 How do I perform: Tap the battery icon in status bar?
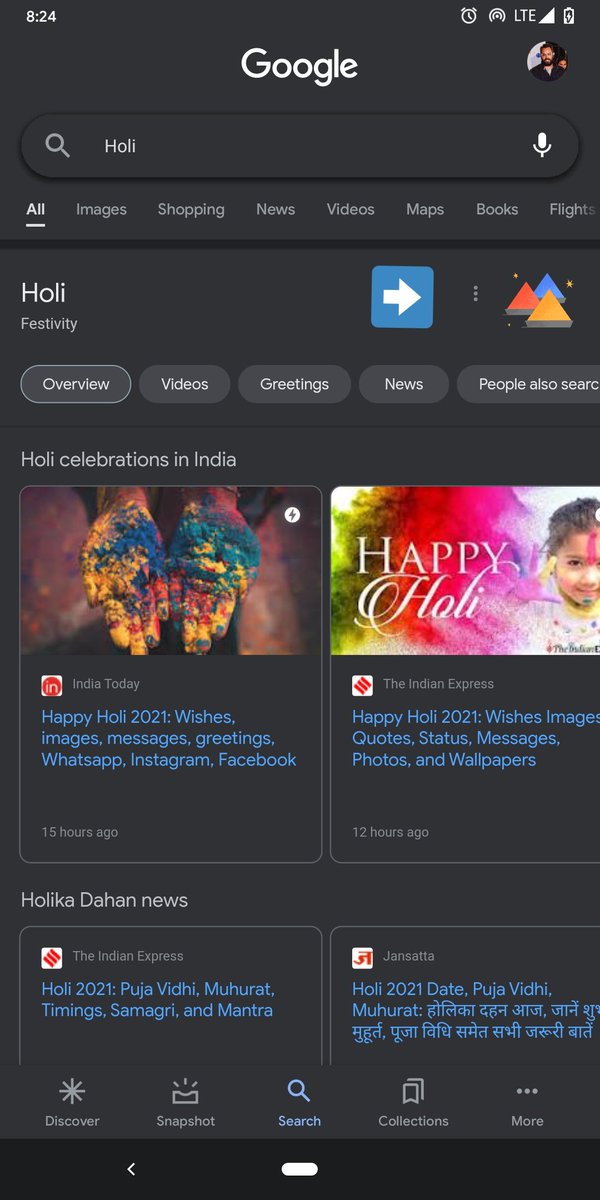tap(569, 16)
